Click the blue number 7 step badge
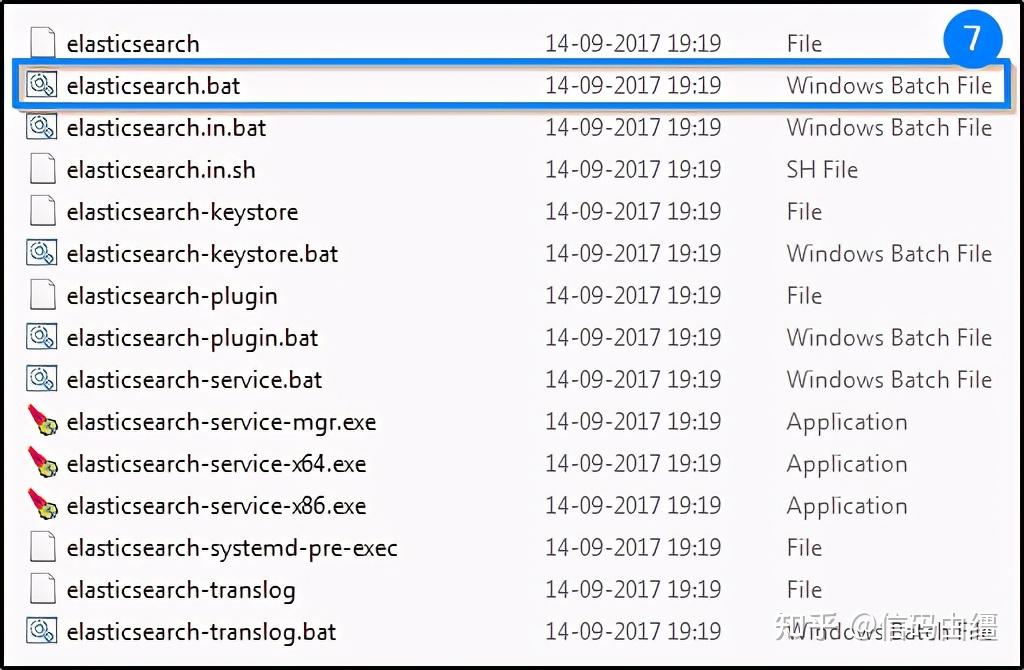This screenshot has width=1024, height=670. point(971,39)
